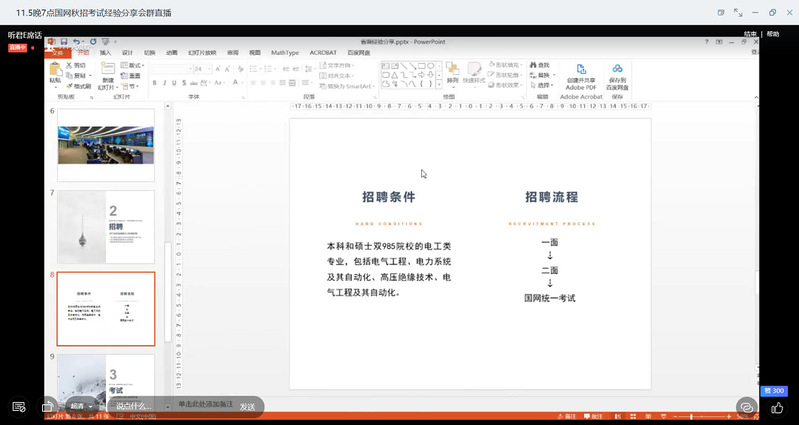Click the End (结束) link at top right
The width and height of the screenshot is (799, 425).
tap(750, 33)
